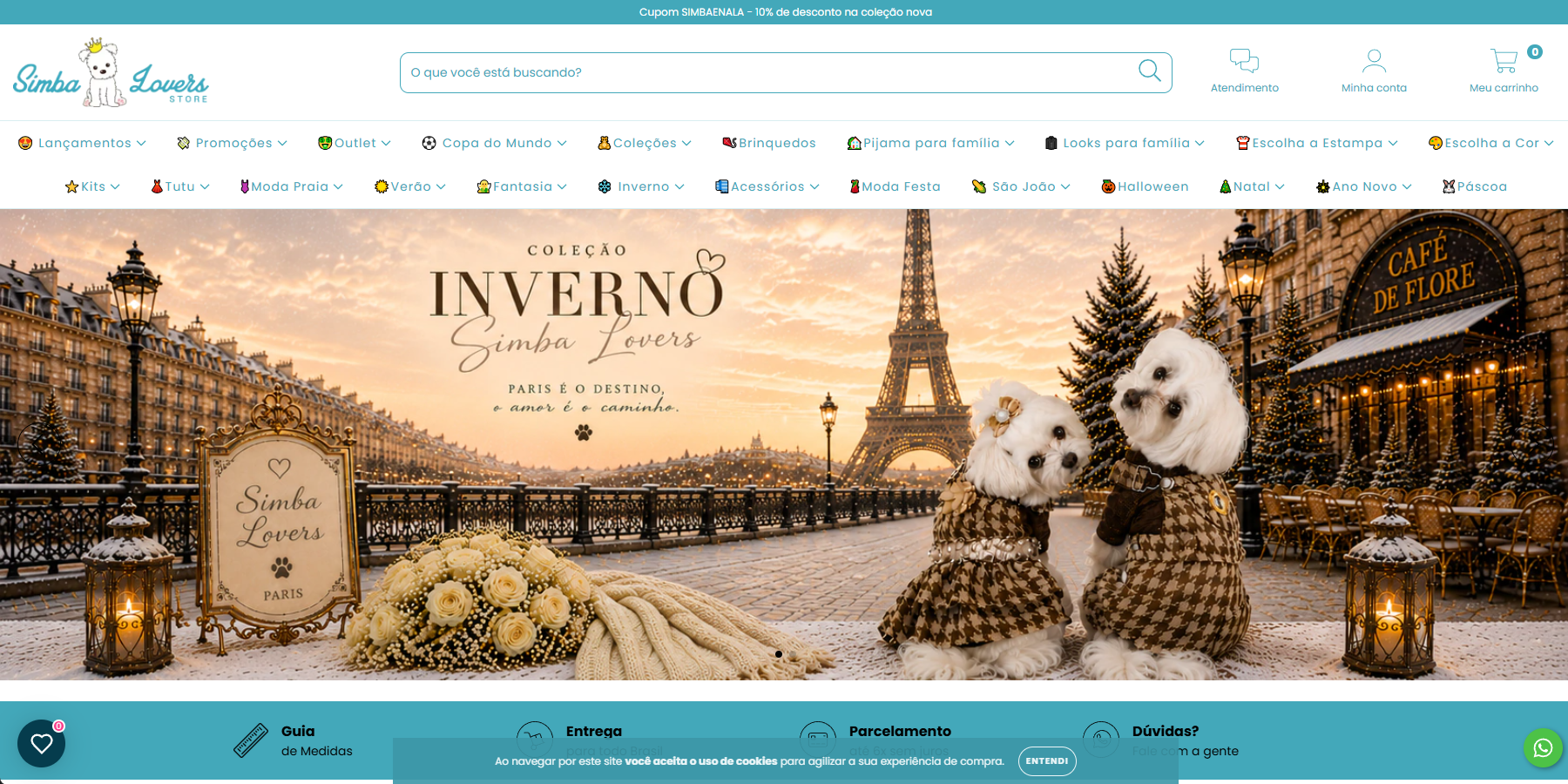Accept cookies with the ENTENDI button

point(1047,761)
